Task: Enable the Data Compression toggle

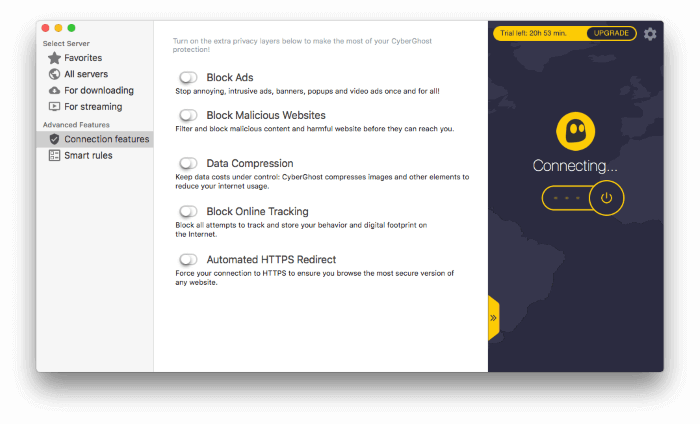Action: pos(188,163)
